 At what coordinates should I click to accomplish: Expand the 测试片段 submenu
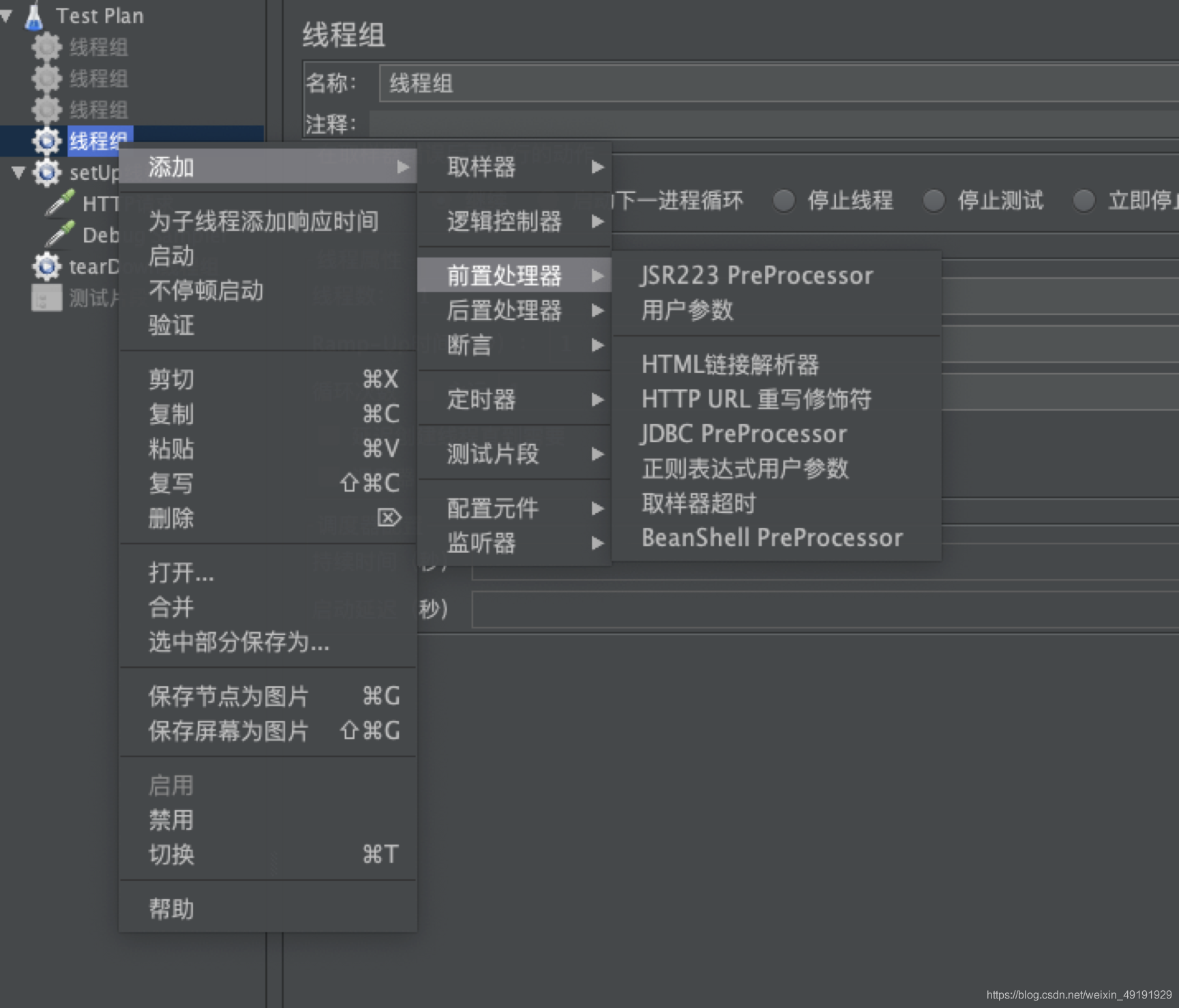point(514,454)
